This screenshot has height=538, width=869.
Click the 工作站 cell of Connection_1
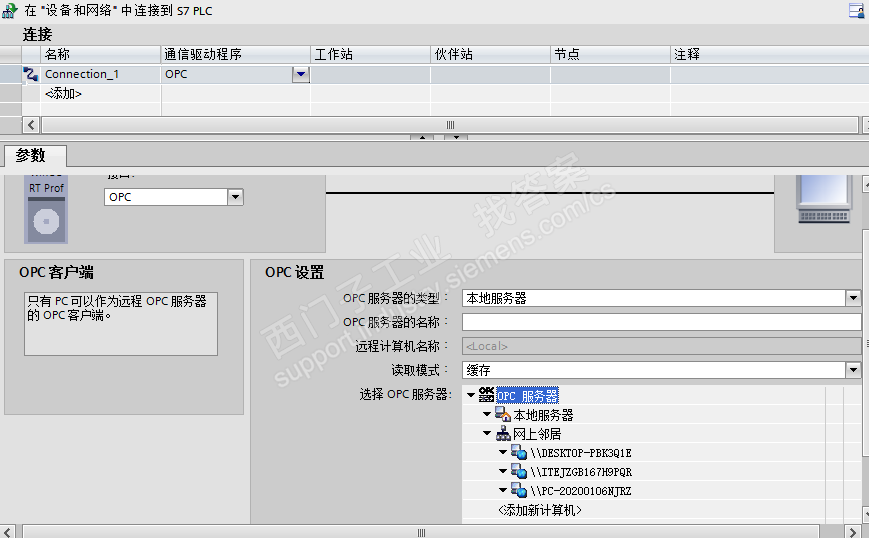[370, 74]
